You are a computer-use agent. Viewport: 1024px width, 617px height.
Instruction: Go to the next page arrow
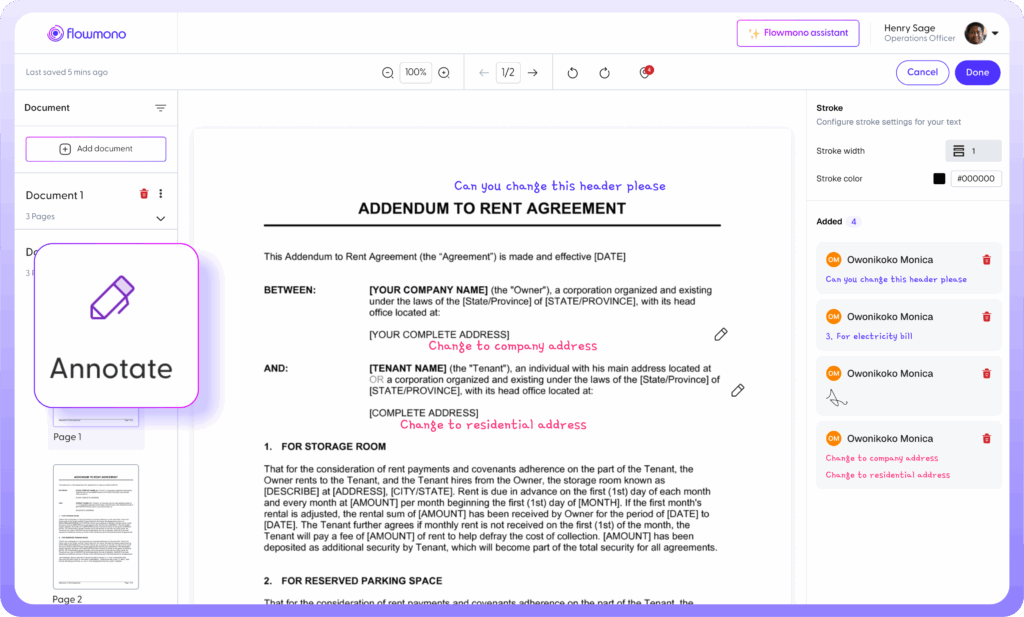[x=533, y=73]
